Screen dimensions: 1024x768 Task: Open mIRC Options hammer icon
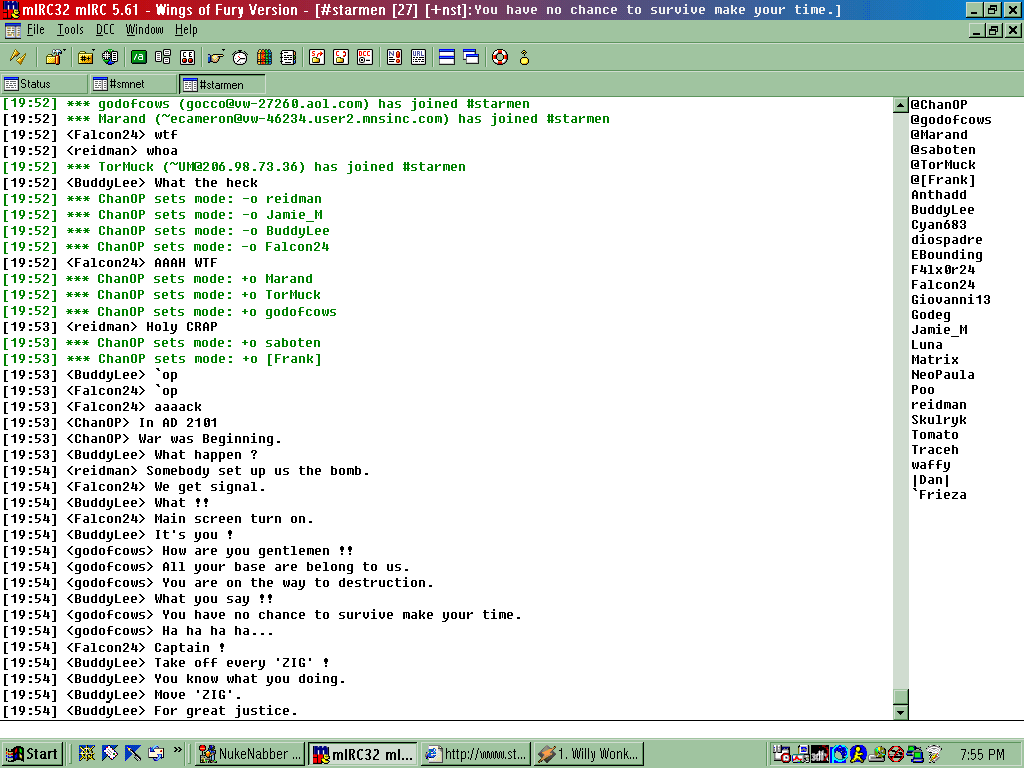coord(55,57)
